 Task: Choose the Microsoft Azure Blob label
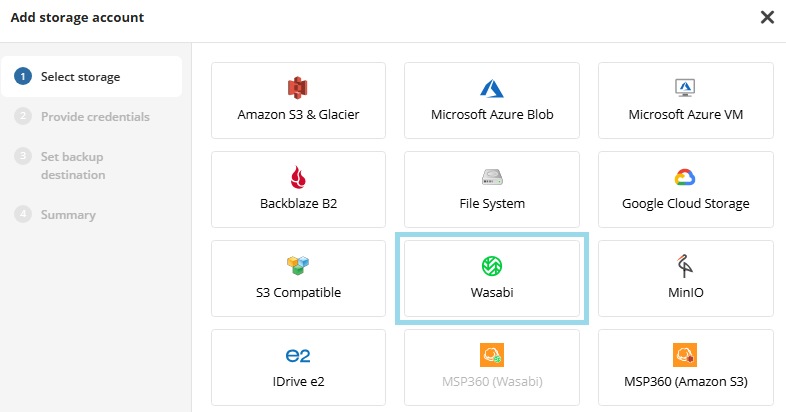[492, 115]
